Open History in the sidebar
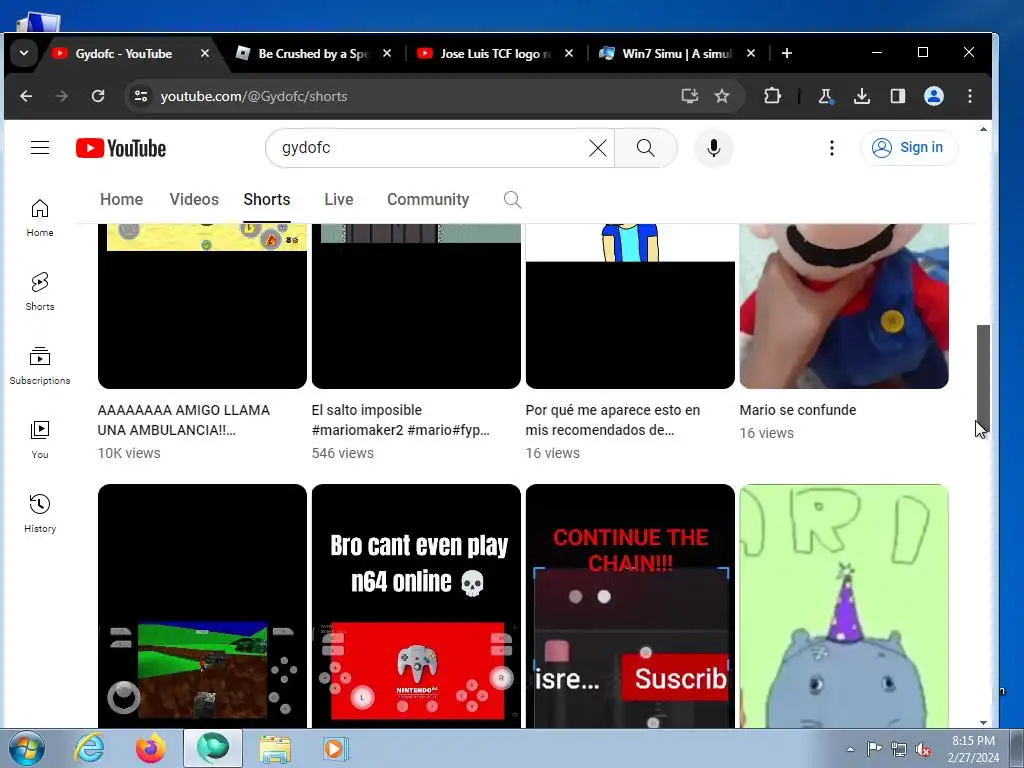 click(40, 513)
